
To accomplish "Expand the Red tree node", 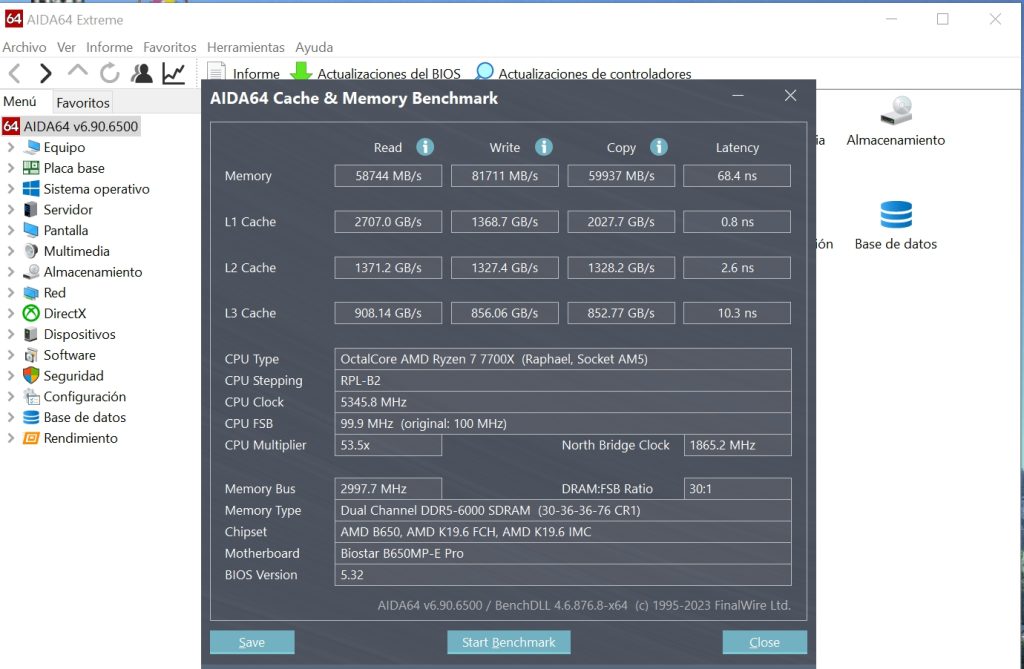I will click(x=10, y=293).
